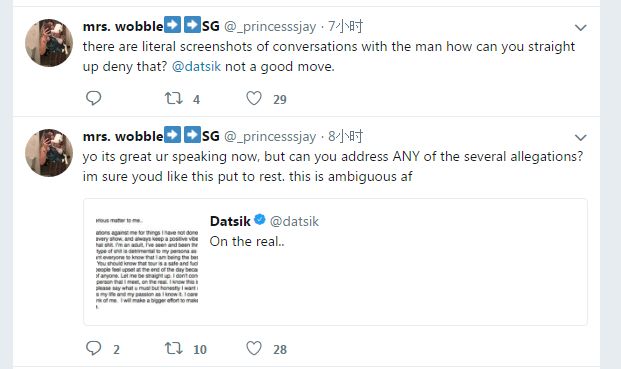
Task: Open the first tweet's profile avatar
Action: [49, 43]
